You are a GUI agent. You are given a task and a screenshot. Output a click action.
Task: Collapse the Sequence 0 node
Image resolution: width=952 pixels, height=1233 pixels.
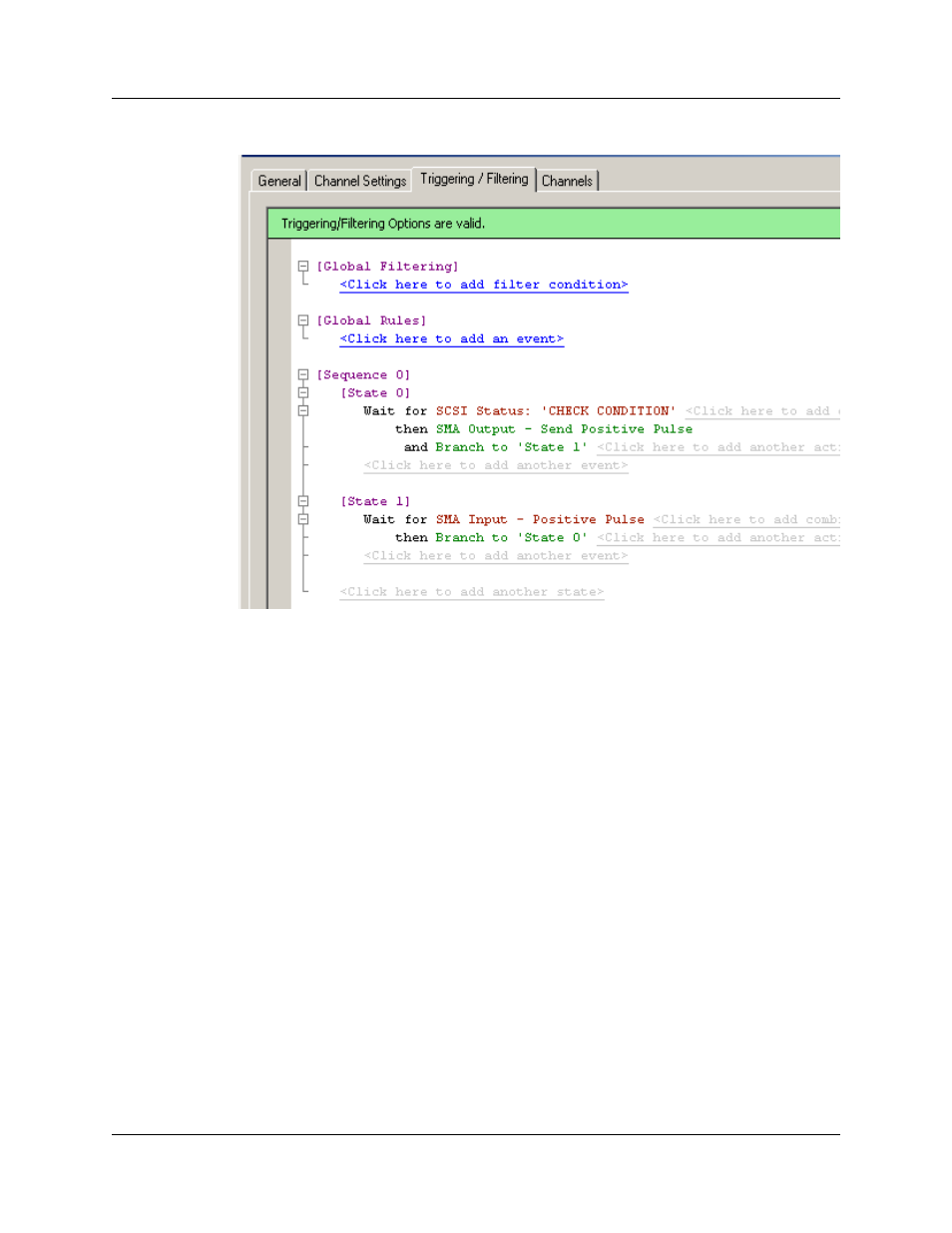[x=303, y=375]
